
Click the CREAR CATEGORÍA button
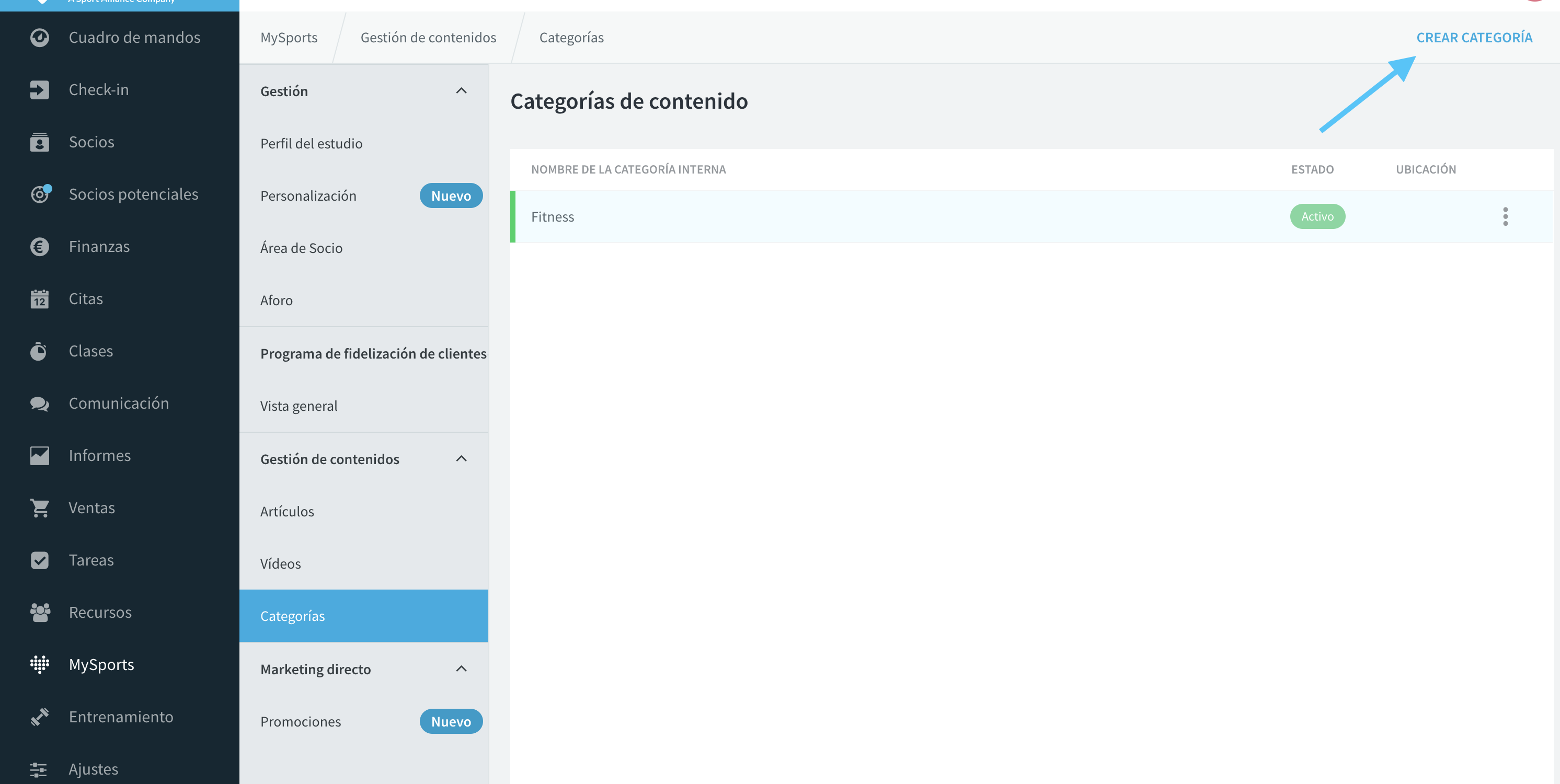coord(1475,38)
